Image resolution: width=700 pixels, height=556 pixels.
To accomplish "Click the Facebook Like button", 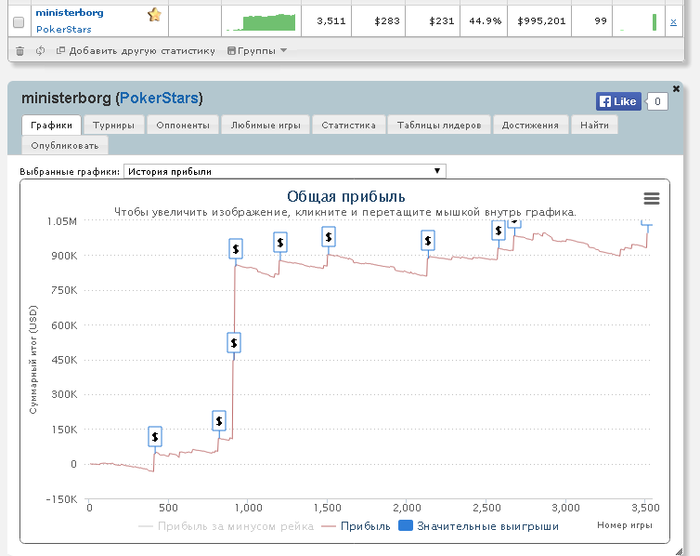I will [x=618, y=101].
